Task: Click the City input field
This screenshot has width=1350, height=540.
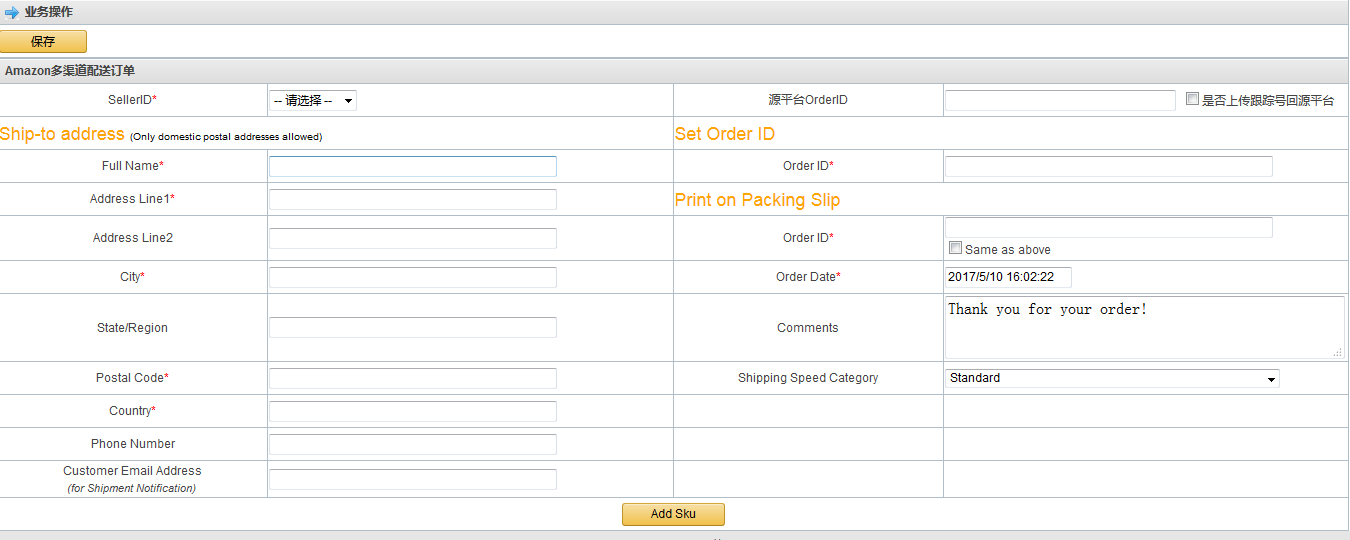Action: tap(412, 277)
